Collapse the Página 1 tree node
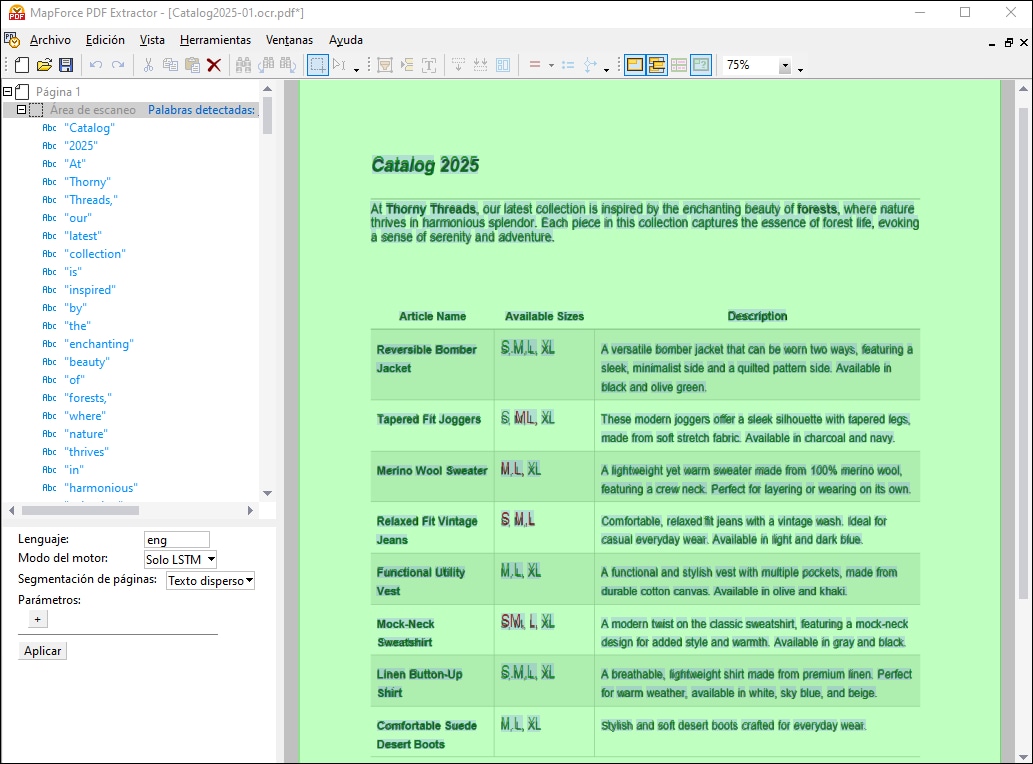Viewport: 1033px width, 764px height. [x=8, y=91]
